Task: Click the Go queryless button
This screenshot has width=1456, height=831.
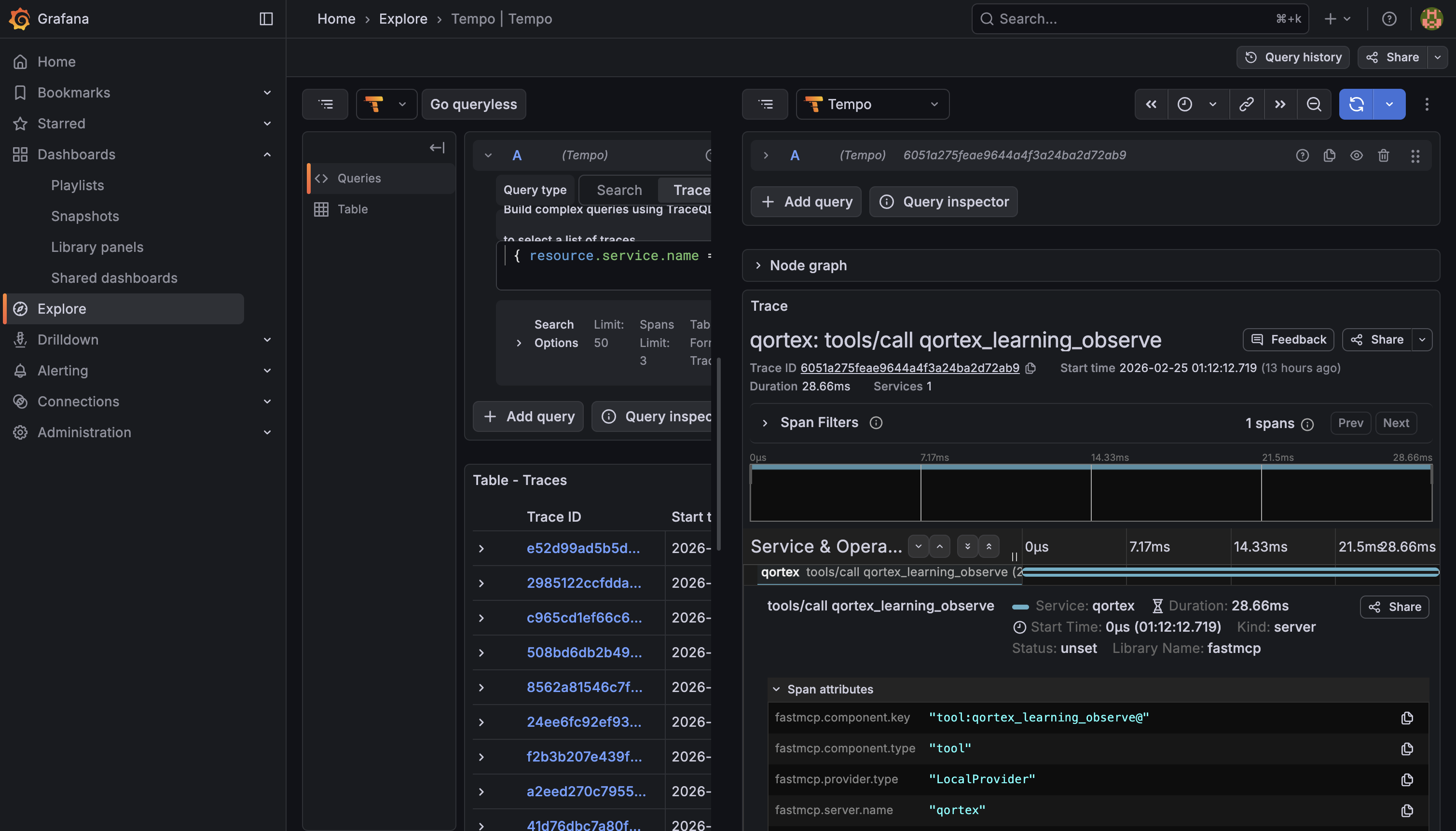Action: (x=474, y=104)
